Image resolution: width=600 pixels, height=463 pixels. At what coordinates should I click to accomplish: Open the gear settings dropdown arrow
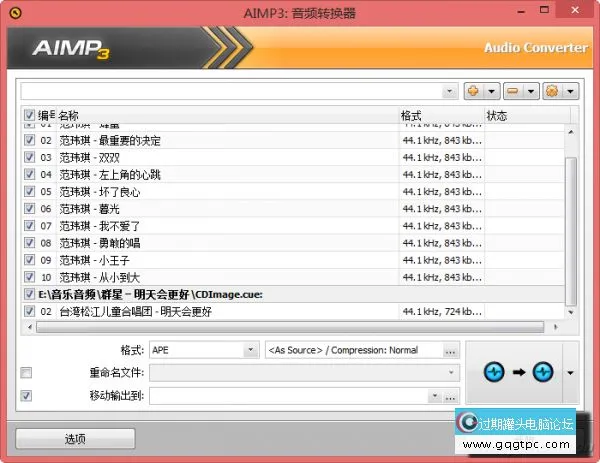[x=571, y=91]
